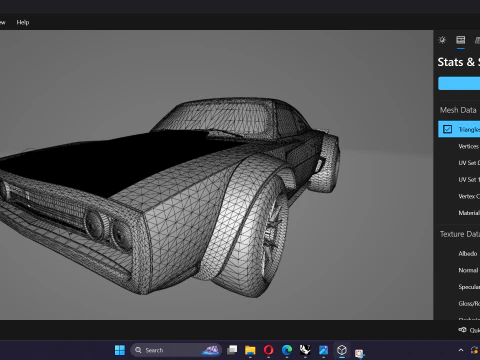
Task: Launch Microsoft Edge from the taskbar
Action: [x=287, y=350]
